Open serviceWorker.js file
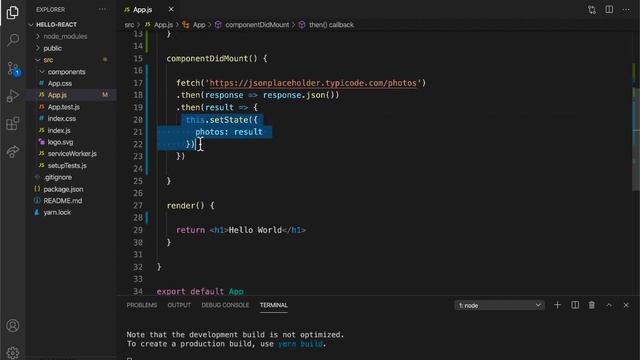 click(72, 154)
